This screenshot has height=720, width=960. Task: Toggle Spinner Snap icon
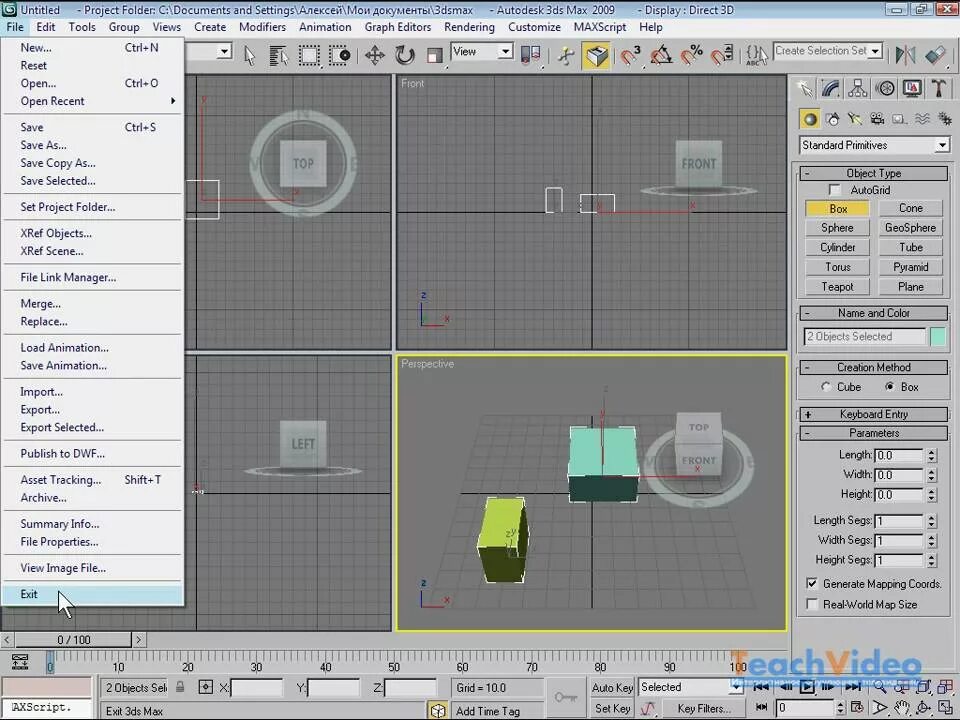point(722,56)
